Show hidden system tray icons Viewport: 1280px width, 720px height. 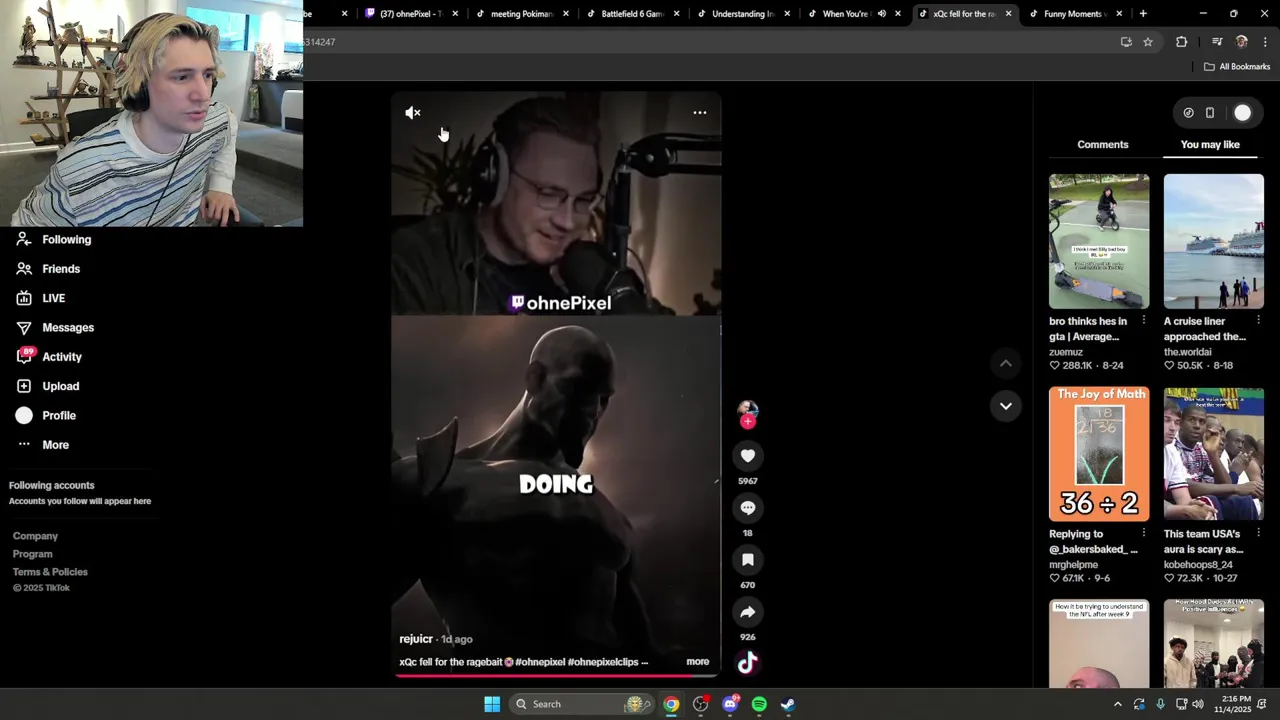click(x=1118, y=704)
